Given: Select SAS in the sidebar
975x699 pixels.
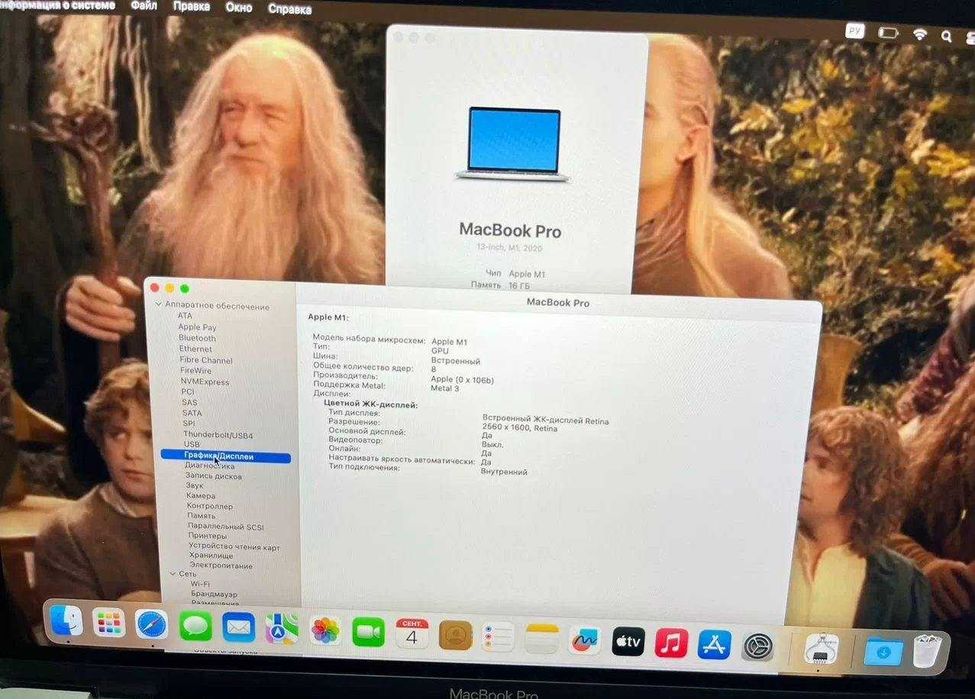Looking at the screenshot, I should tap(190, 402).
